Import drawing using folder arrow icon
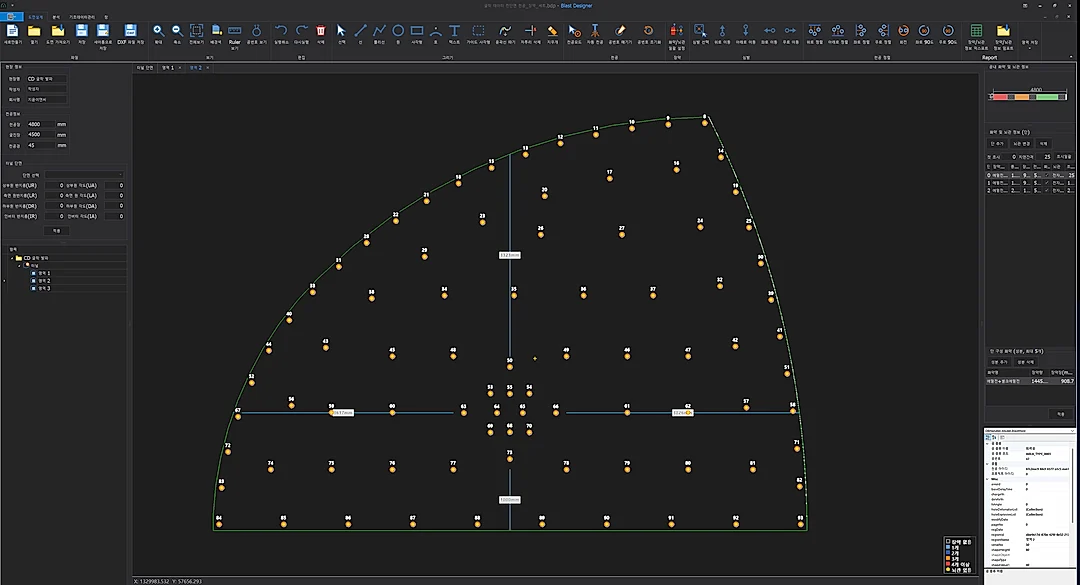The height and width of the screenshot is (585, 1080). coord(58,31)
